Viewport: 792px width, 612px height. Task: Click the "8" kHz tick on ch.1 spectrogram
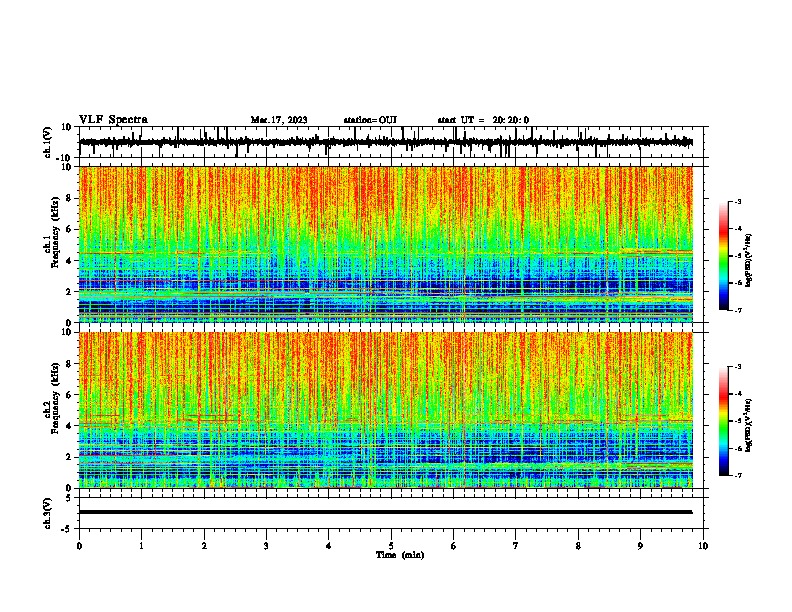69,198
